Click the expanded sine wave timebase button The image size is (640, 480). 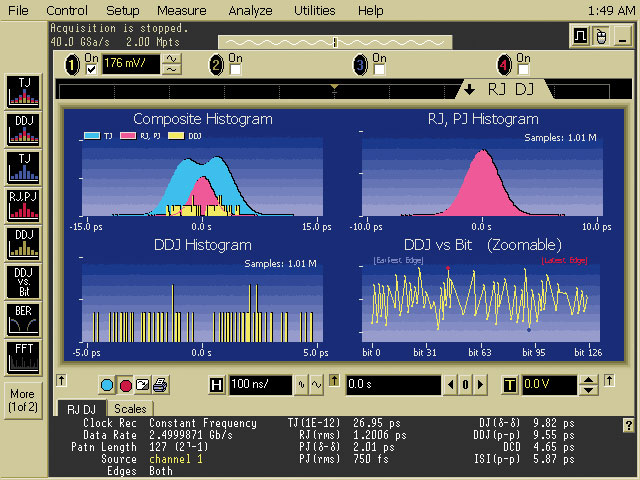[x=317, y=384]
